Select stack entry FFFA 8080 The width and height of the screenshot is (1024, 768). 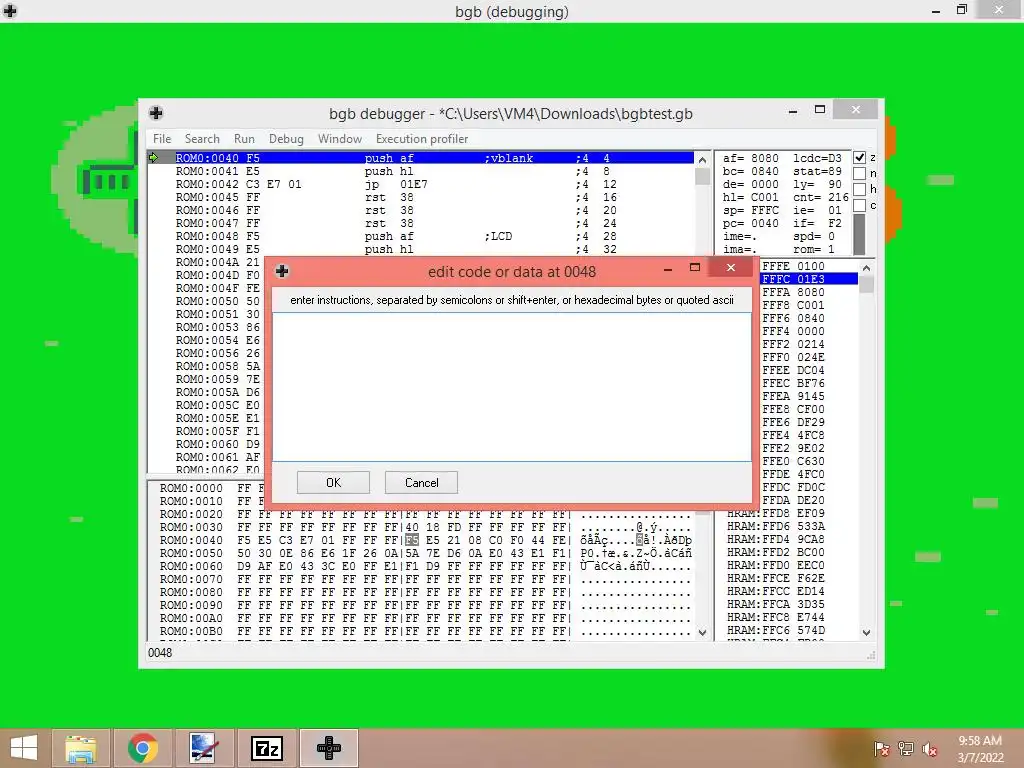pos(809,292)
